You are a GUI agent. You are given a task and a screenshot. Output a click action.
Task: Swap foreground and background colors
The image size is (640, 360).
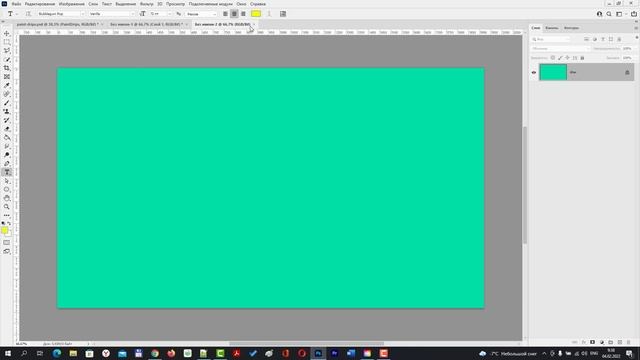pyautogui.click(x=9, y=223)
